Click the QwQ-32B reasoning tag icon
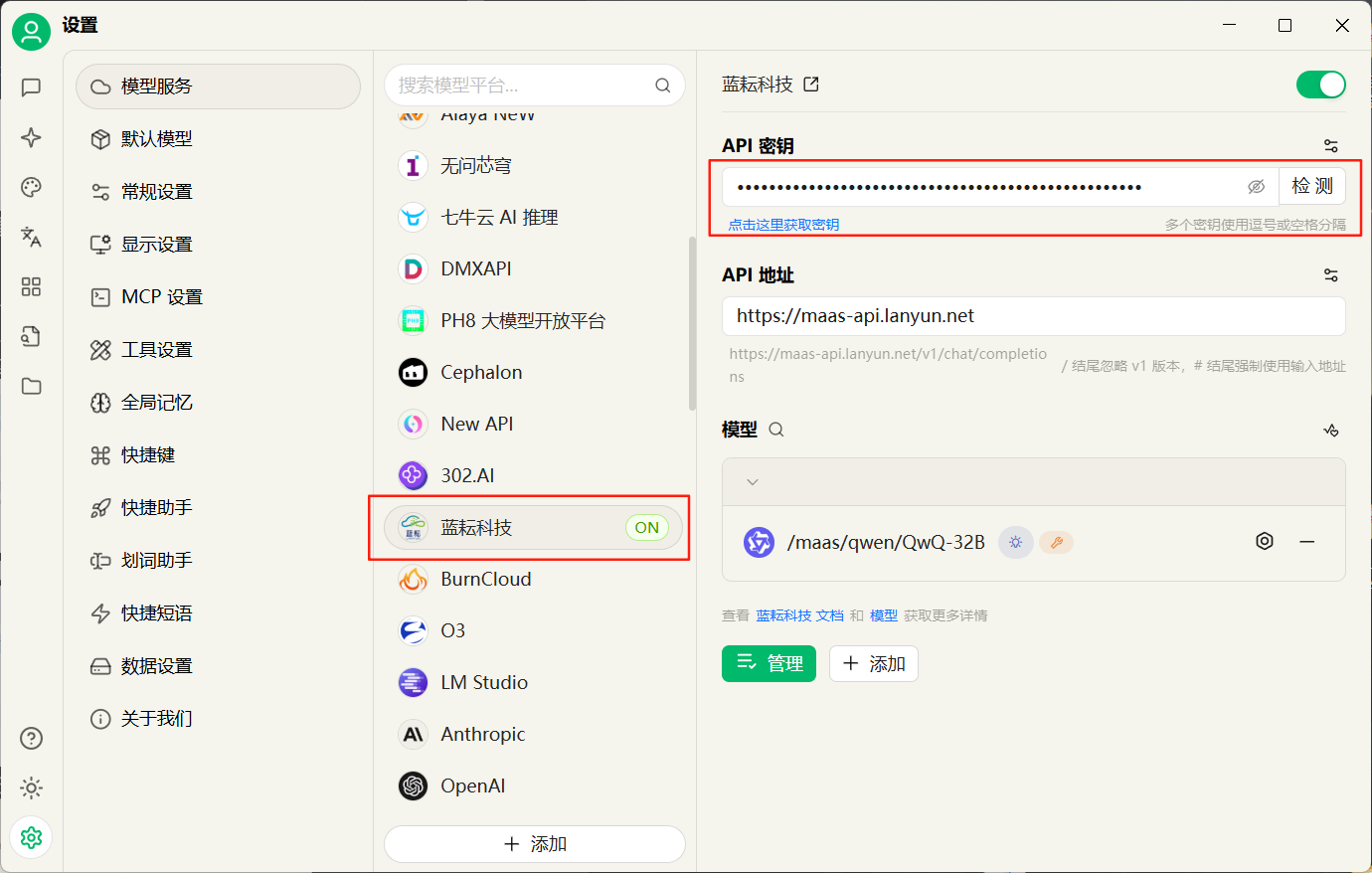Image resolution: width=1372 pixels, height=873 pixels. [x=1015, y=543]
